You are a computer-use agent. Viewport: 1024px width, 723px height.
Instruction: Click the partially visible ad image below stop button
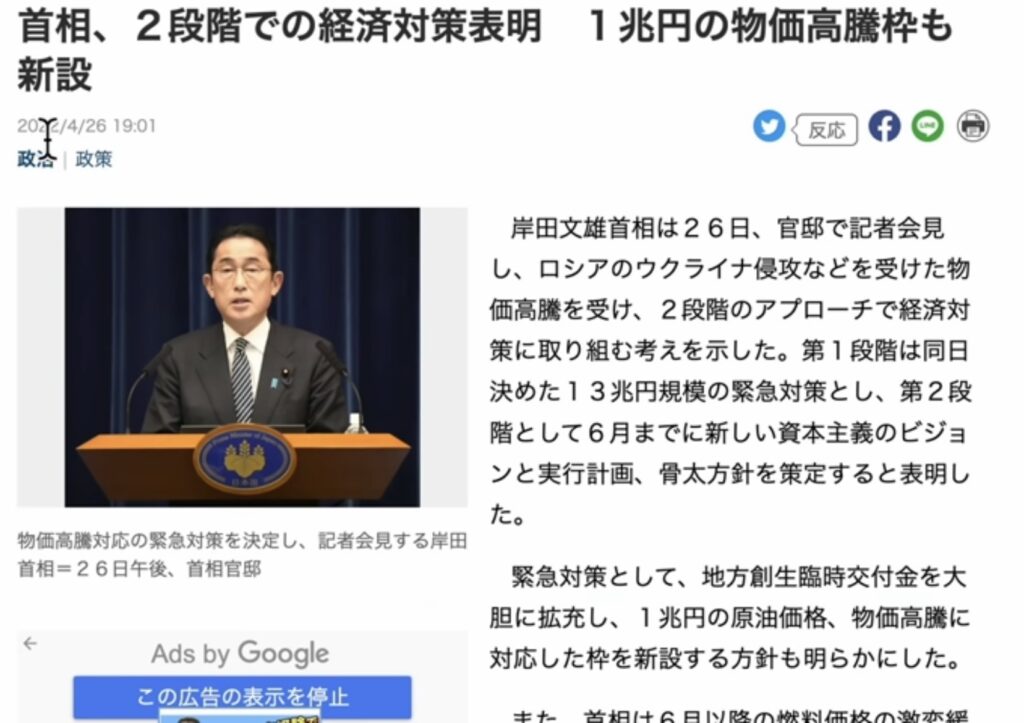(240, 718)
